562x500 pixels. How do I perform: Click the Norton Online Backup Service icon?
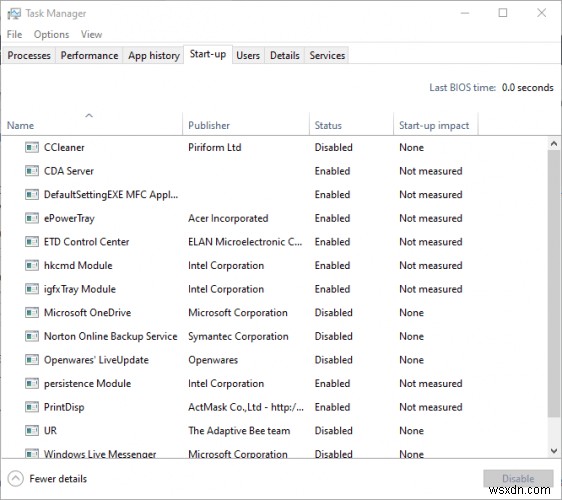[x=32, y=337]
